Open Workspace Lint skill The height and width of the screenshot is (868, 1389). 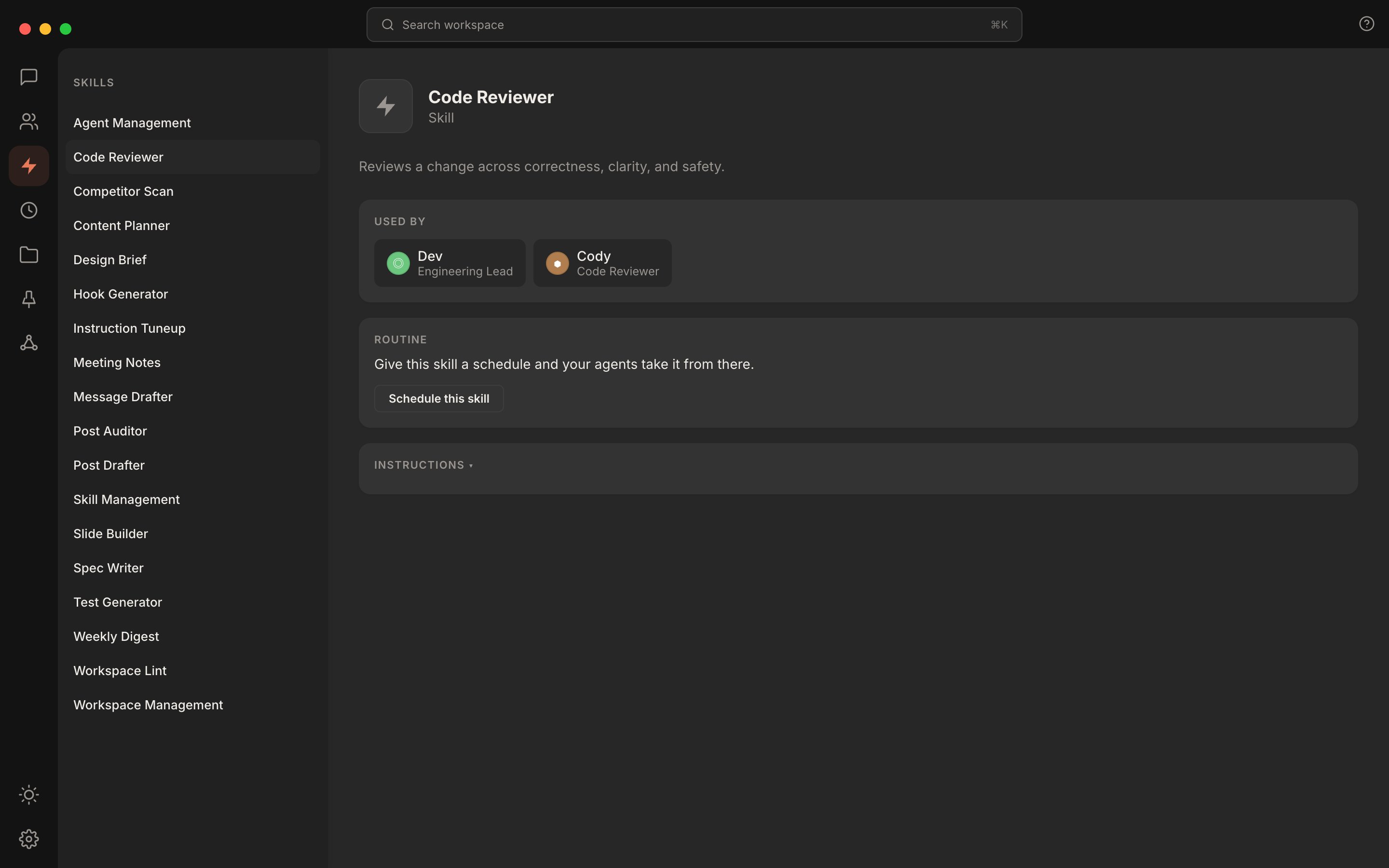(193, 670)
